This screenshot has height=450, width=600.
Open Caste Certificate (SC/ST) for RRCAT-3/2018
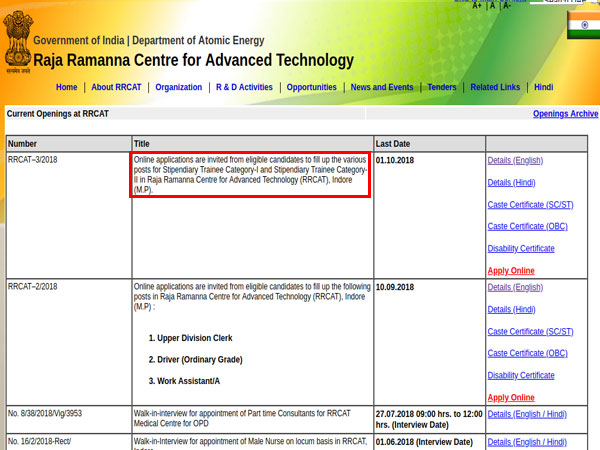(530, 205)
